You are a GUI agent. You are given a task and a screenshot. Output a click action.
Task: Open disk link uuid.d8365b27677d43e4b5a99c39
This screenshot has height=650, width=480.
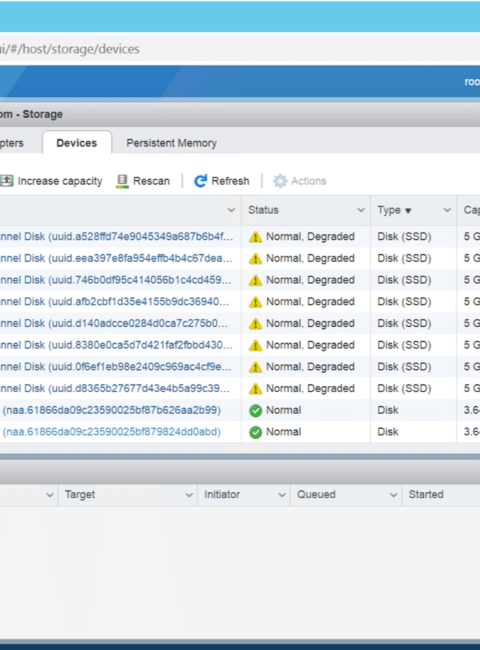tap(115, 388)
